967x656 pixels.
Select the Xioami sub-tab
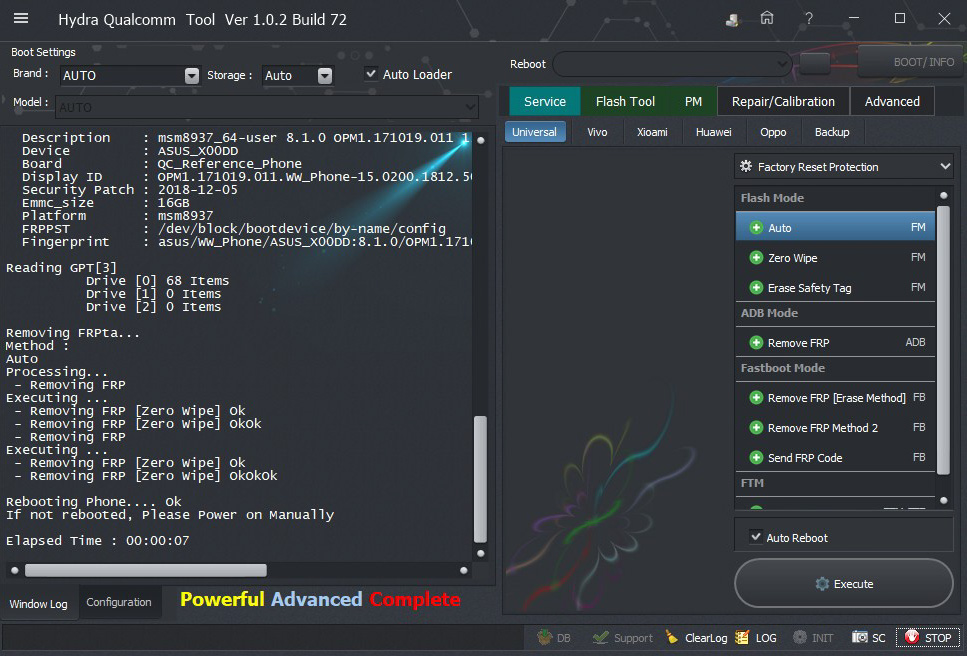pos(652,132)
